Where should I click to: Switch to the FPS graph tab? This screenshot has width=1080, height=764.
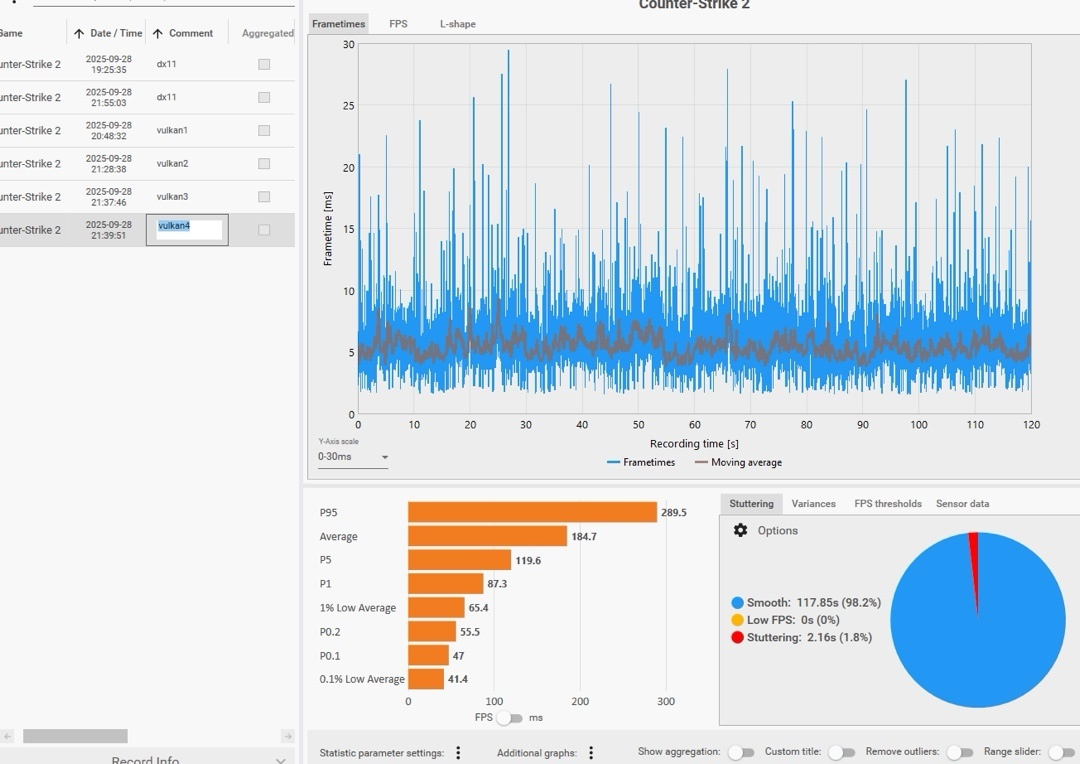click(398, 23)
